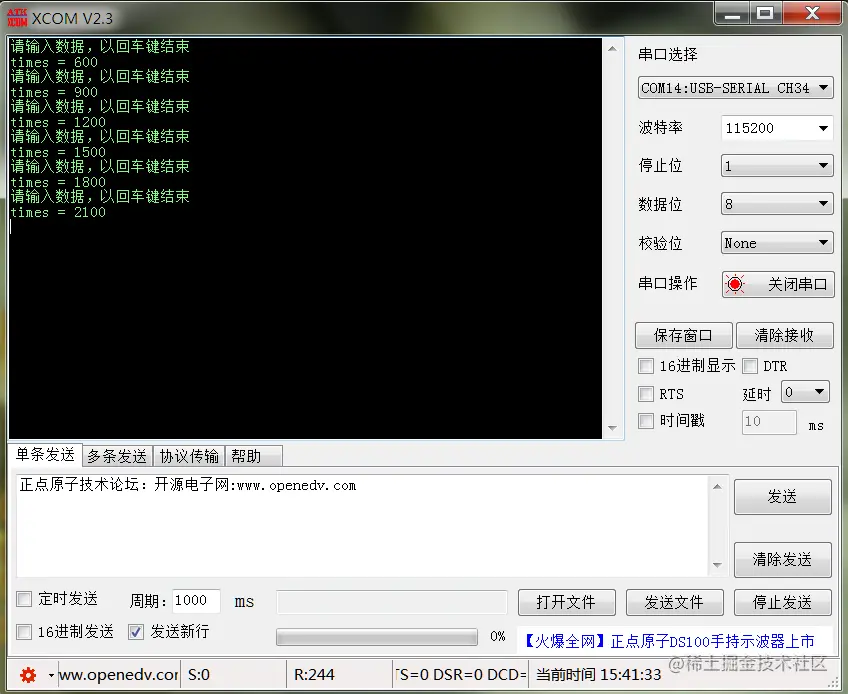Click 打开文件 open file button
The image size is (848, 694).
coord(567,602)
